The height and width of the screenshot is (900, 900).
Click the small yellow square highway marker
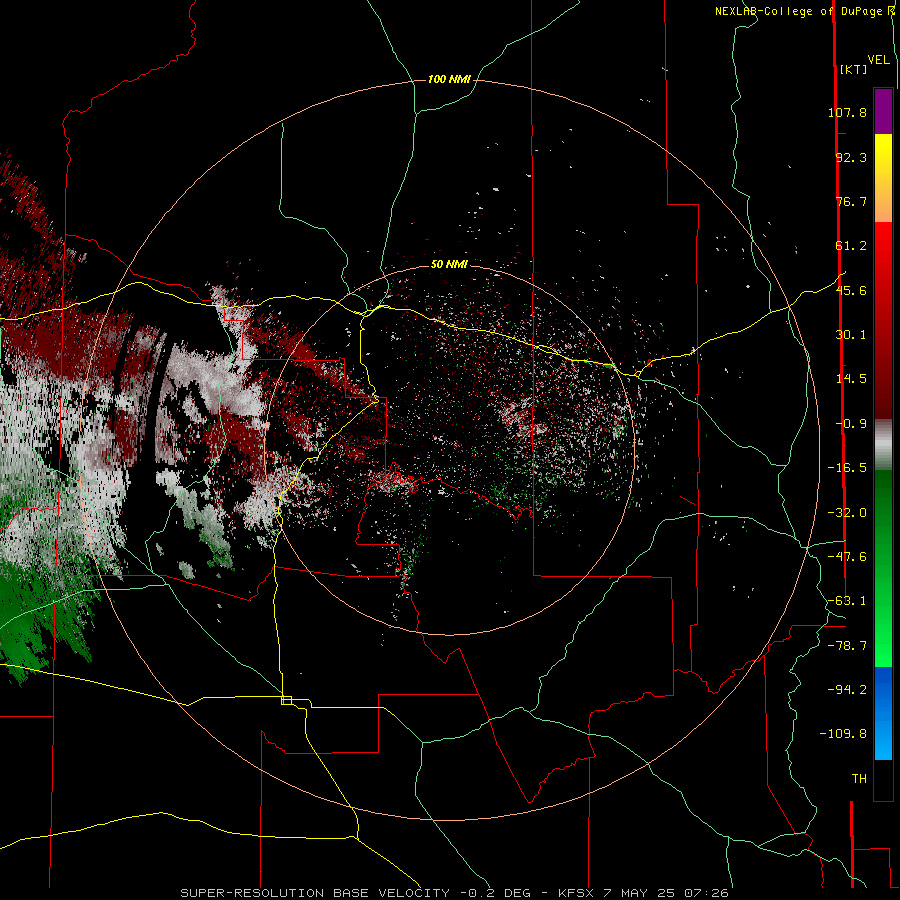[x=286, y=700]
